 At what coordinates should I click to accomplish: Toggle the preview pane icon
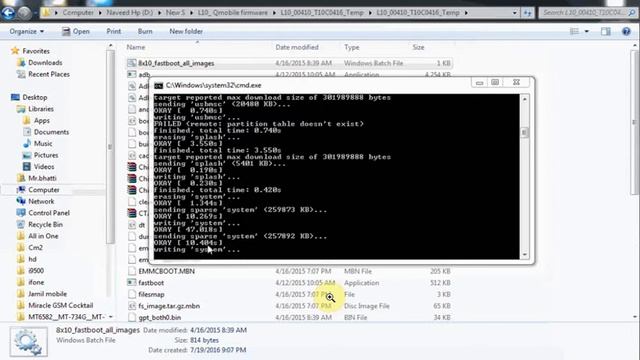click(606, 31)
